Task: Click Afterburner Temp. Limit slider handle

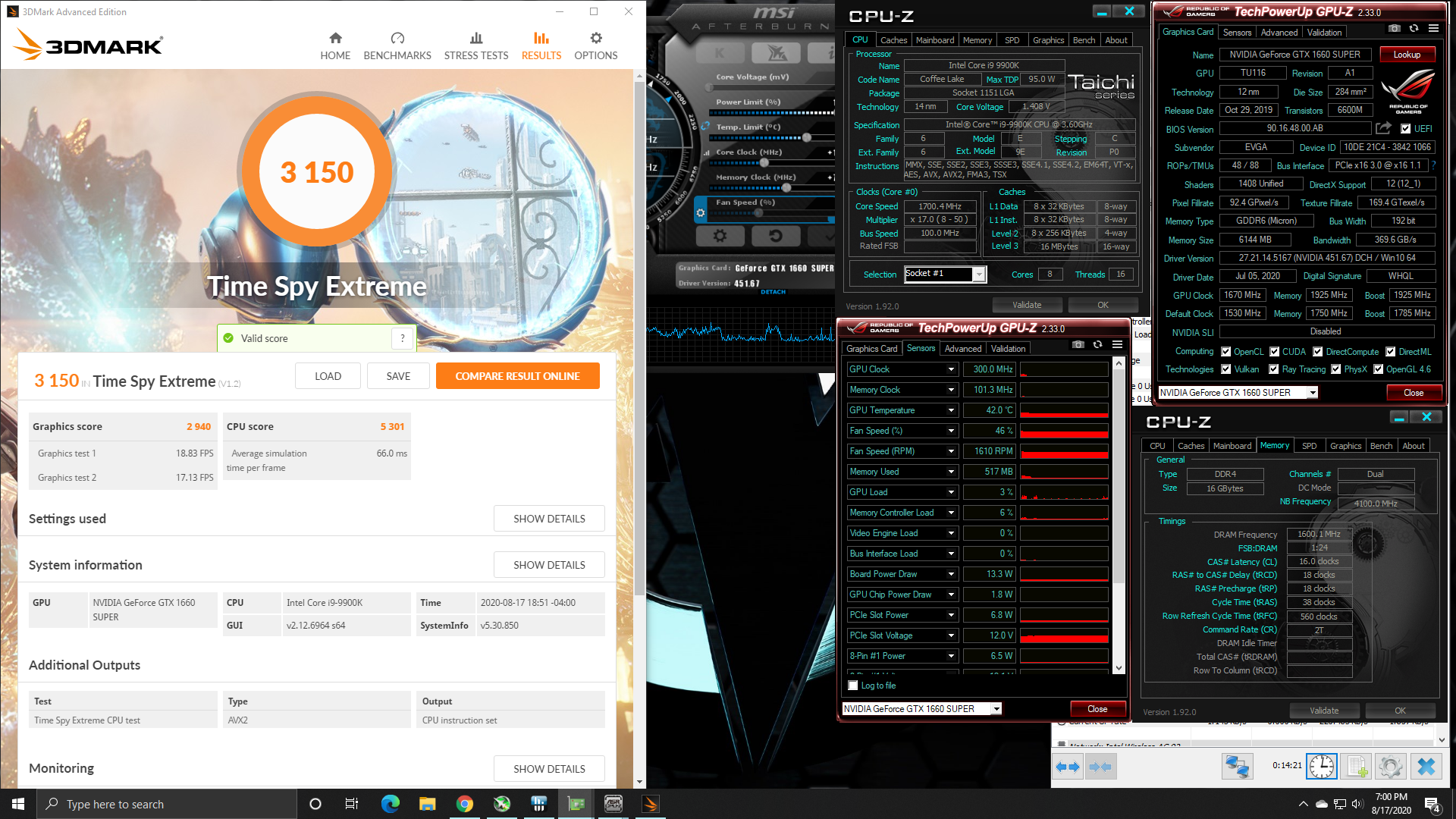Action: (807, 138)
